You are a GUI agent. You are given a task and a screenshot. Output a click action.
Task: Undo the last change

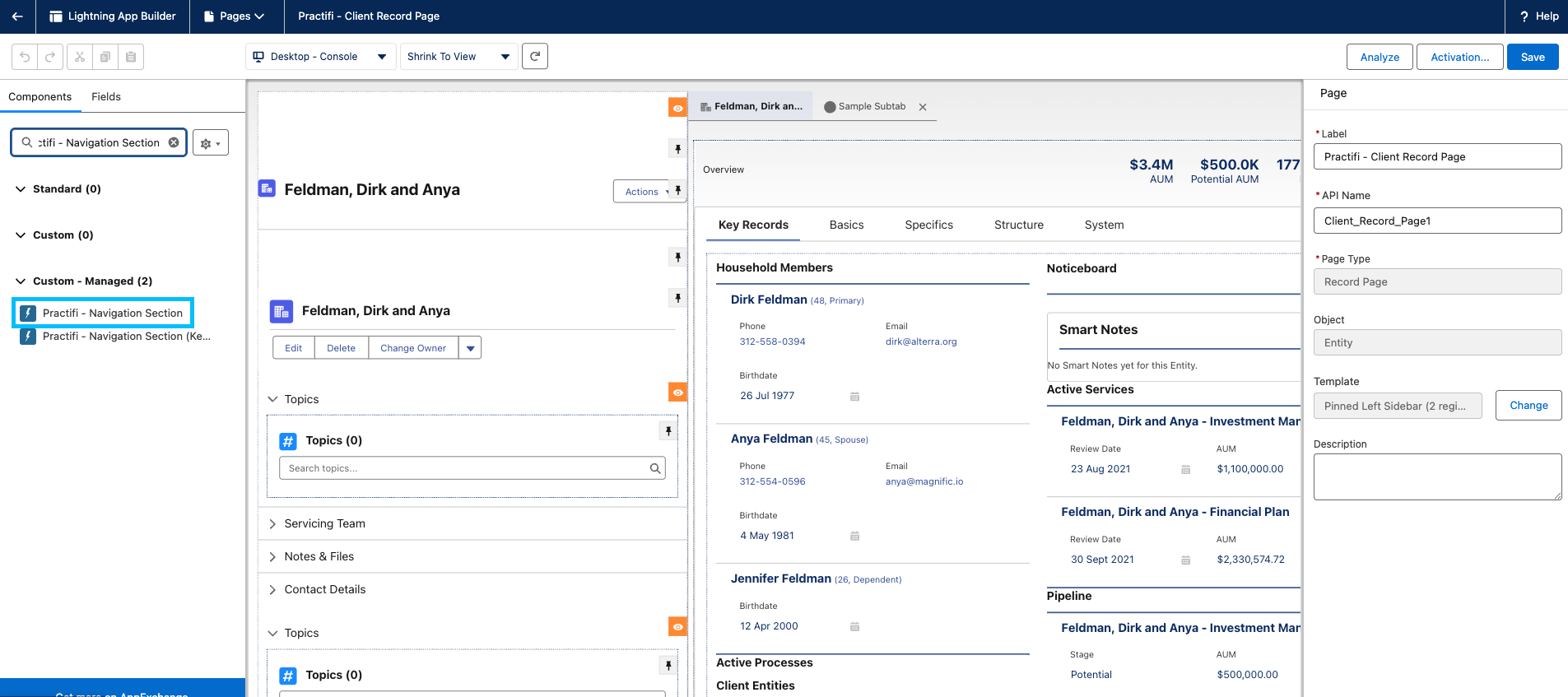(25, 57)
